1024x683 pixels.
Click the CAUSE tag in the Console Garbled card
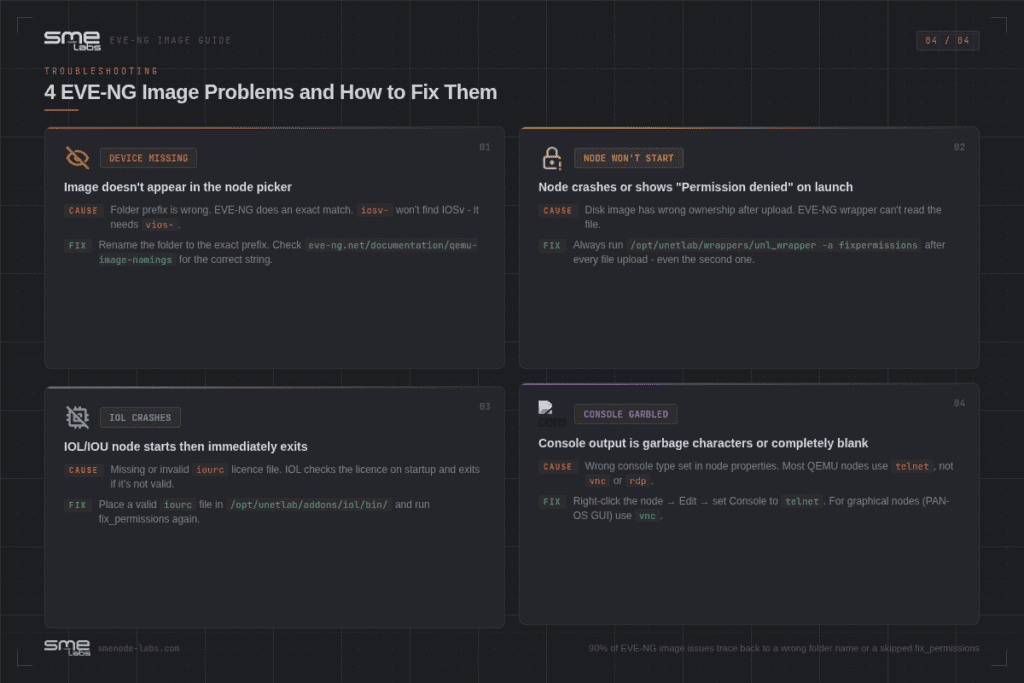point(557,467)
